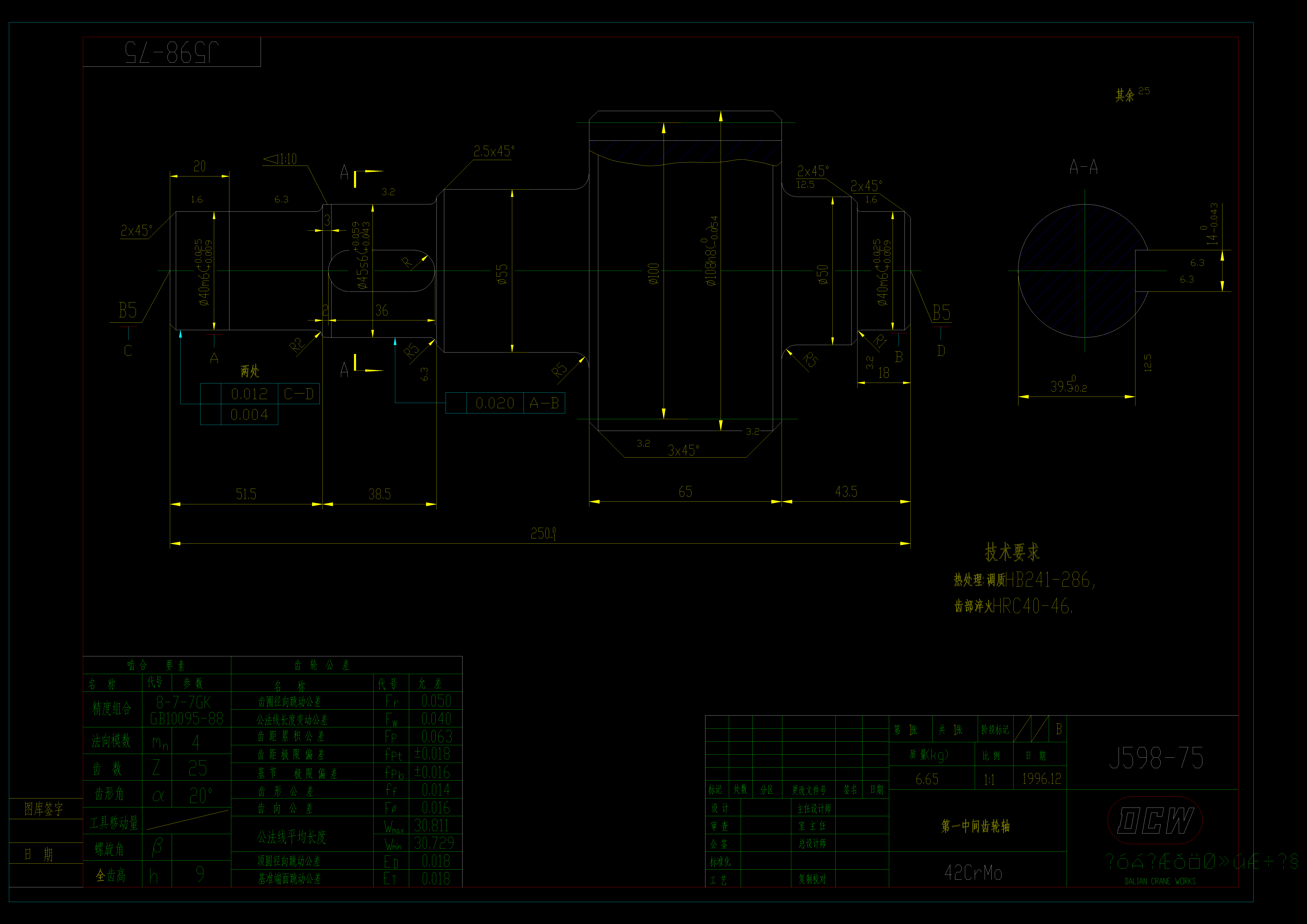
Task: Select the 0.020 tolerance value
Action: (495, 403)
